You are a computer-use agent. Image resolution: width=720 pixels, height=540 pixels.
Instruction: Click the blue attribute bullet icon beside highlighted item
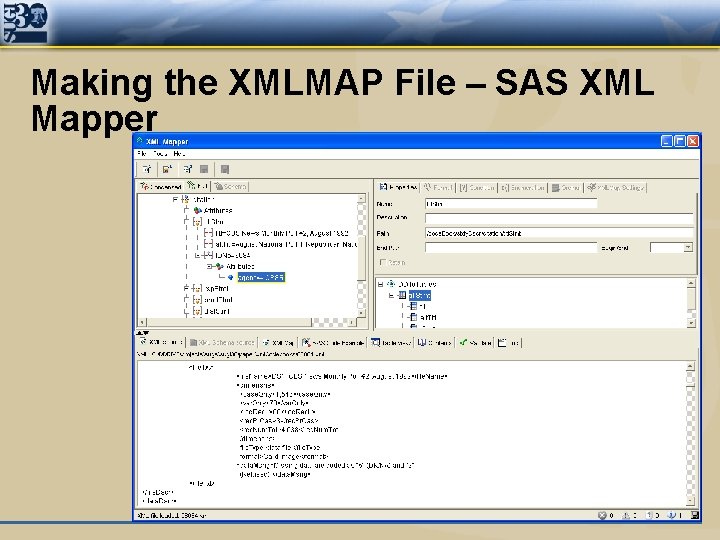[x=231, y=277]
